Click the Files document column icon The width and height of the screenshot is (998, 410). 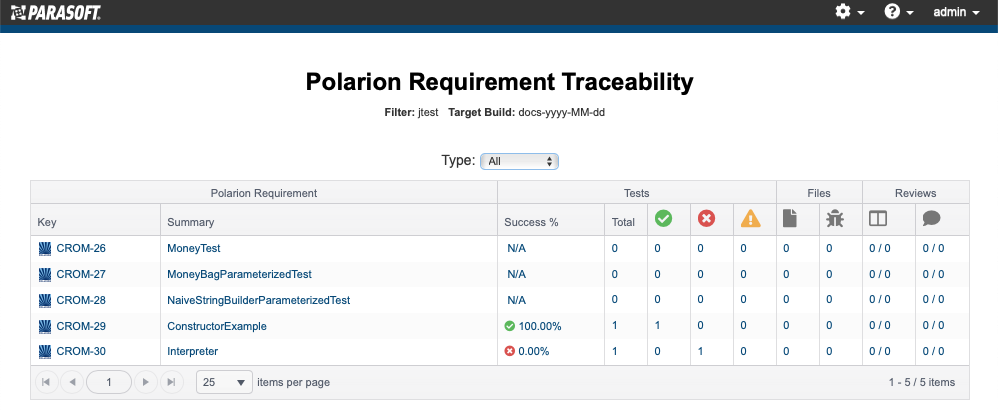pos(789,219)
